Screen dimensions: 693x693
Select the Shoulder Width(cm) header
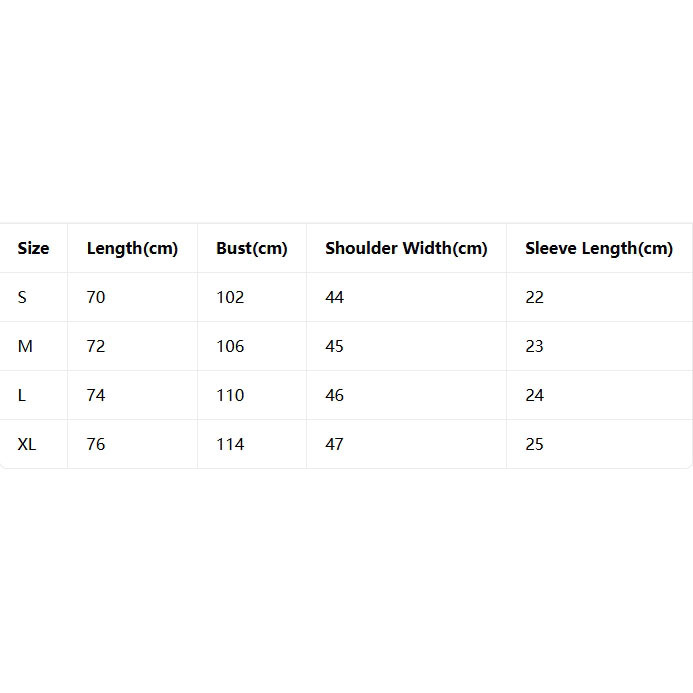pyautogui.click(x=406, y=248)
